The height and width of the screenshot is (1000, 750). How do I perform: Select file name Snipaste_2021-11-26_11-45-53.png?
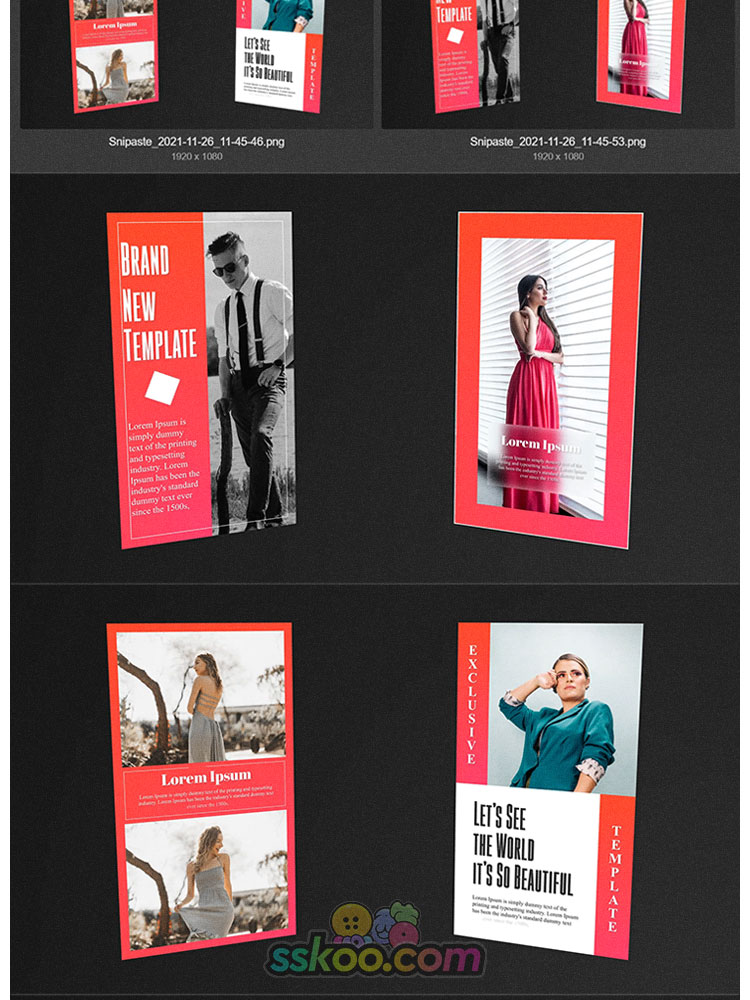click(558, 142)
